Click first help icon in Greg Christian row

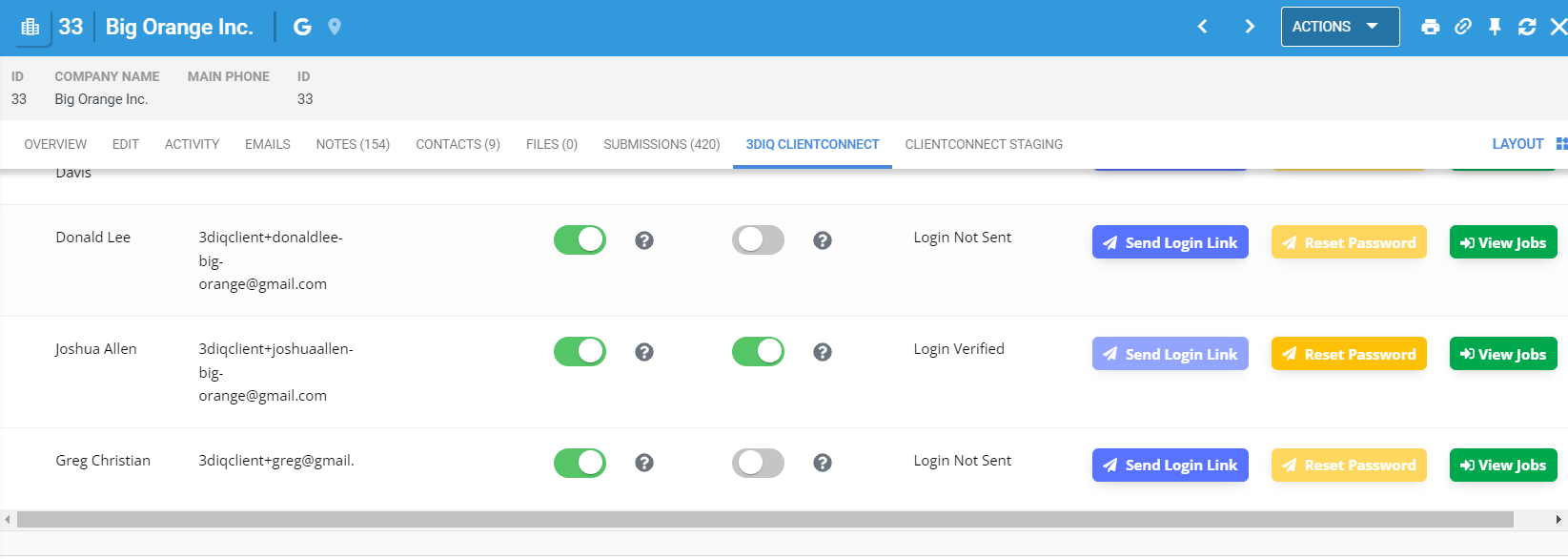tap(644, 463)
